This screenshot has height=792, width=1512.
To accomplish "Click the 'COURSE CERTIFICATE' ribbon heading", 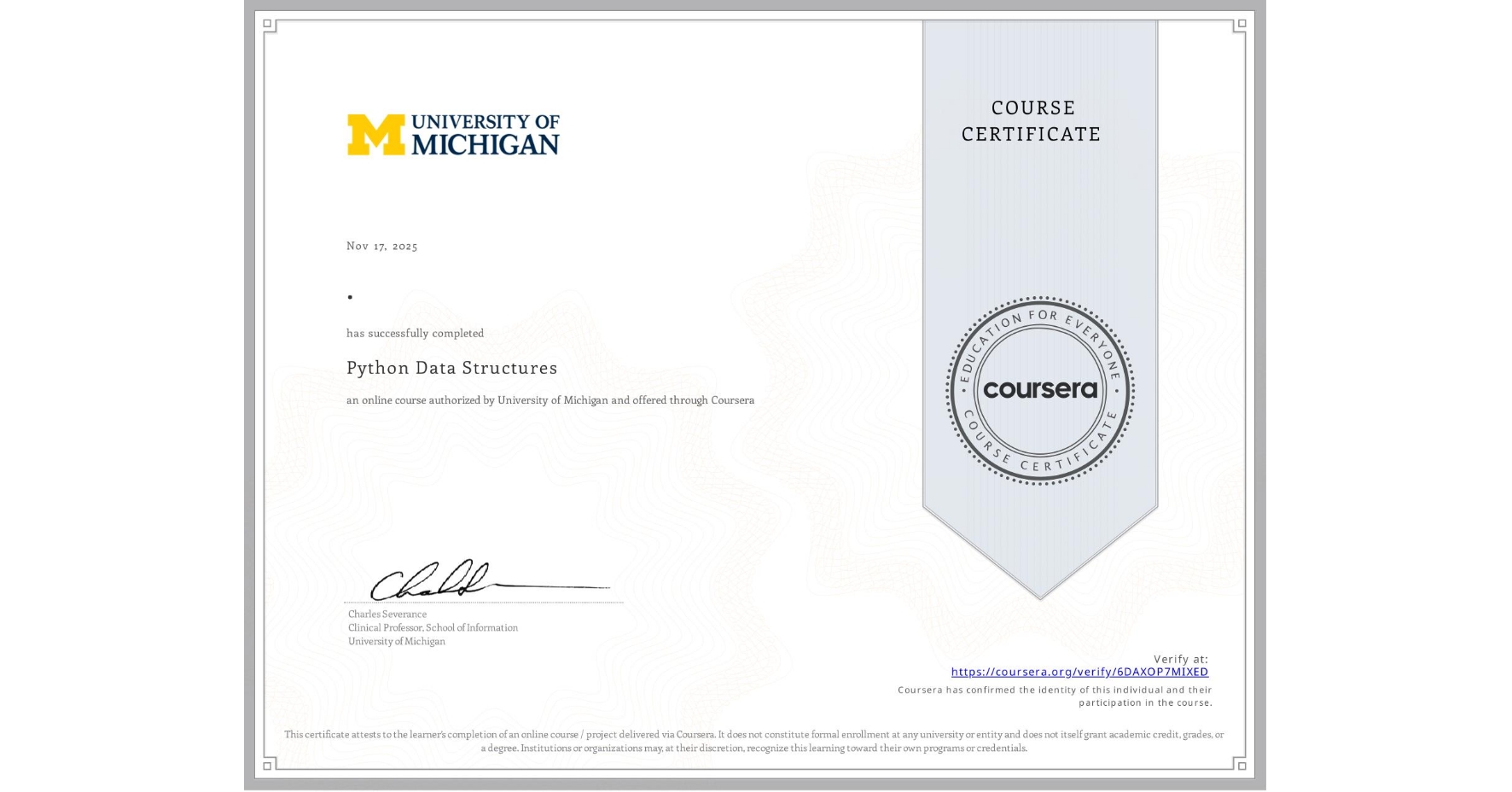I will click(1032, 121).
